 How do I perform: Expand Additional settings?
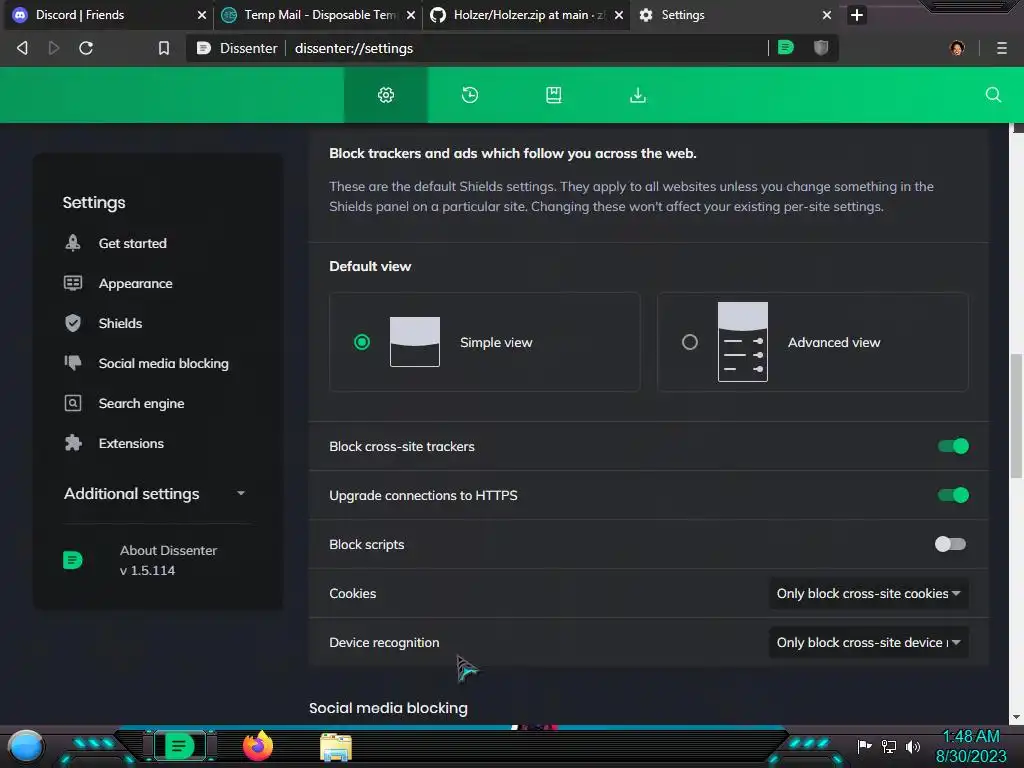155,494
